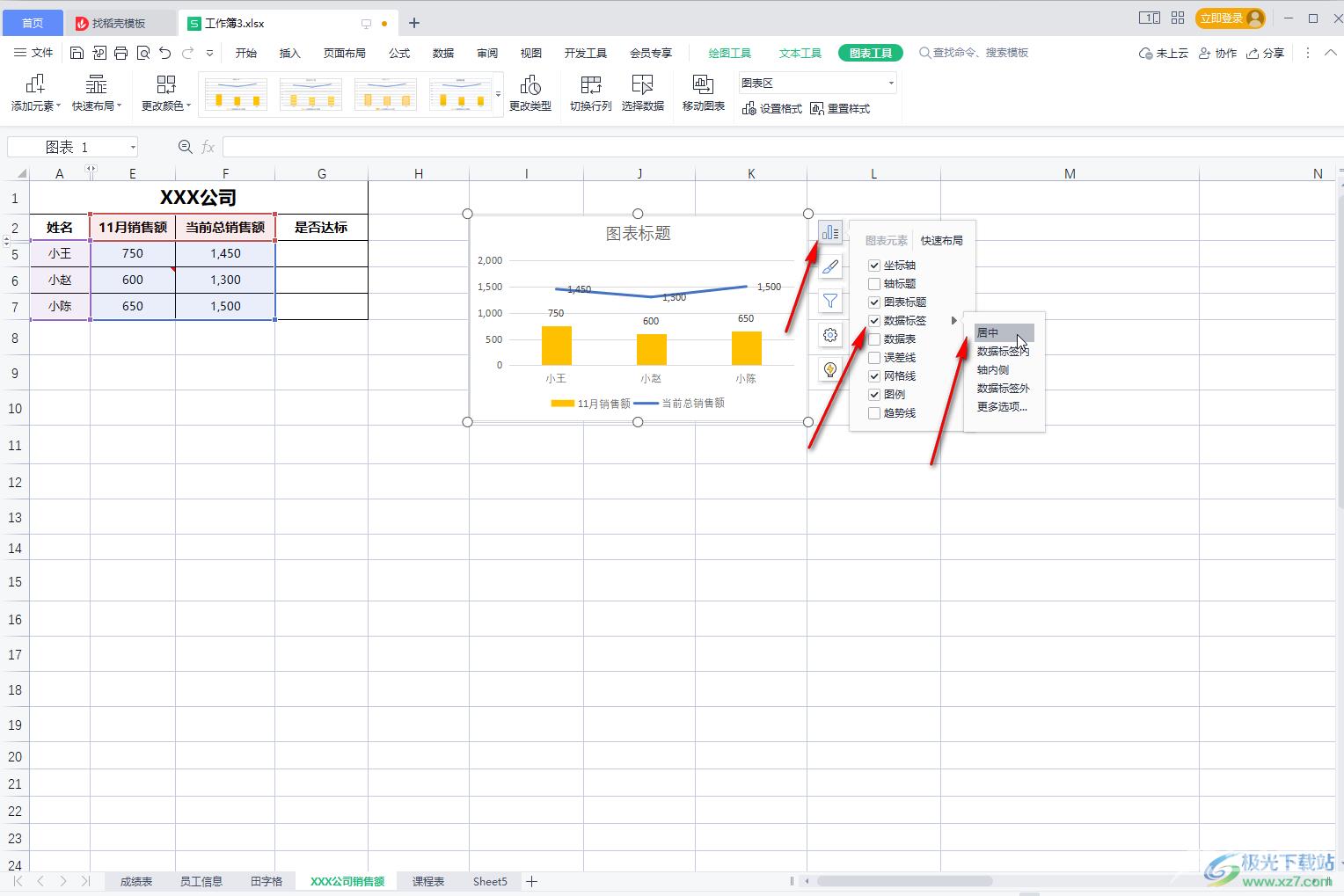Uncheck the 图例 (Legend) checkbox
This screenshot has width=1344, height=896.
(874, 394)
